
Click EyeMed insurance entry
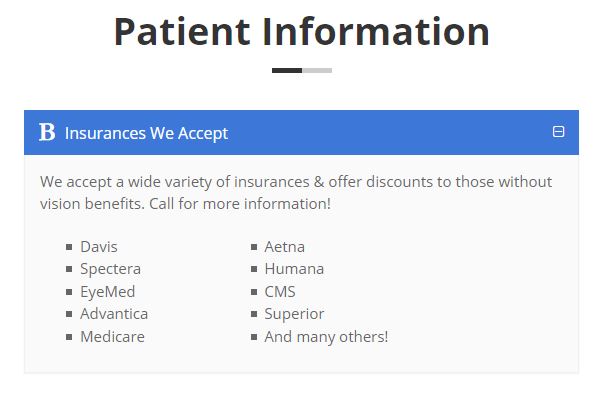click(x=108, y=292)
